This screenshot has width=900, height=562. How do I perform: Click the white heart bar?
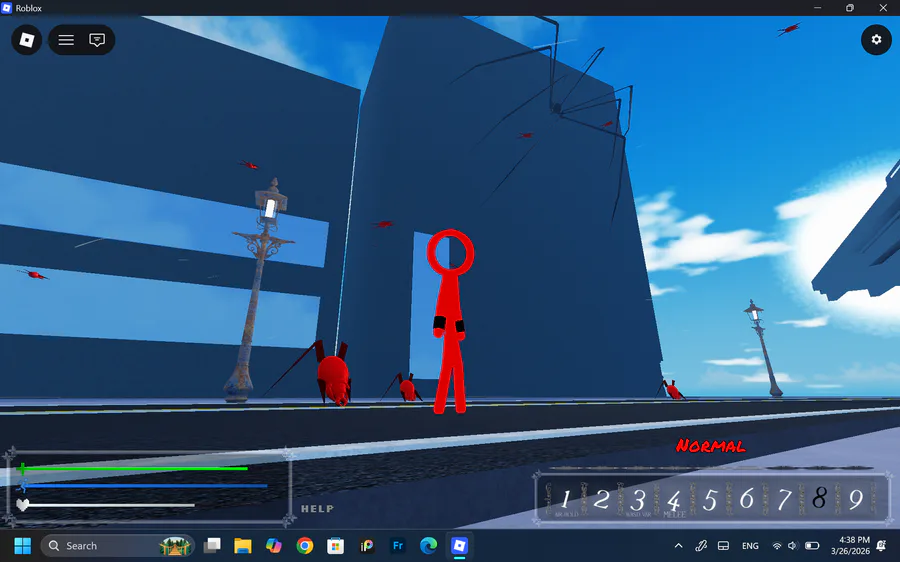point(112,505)
